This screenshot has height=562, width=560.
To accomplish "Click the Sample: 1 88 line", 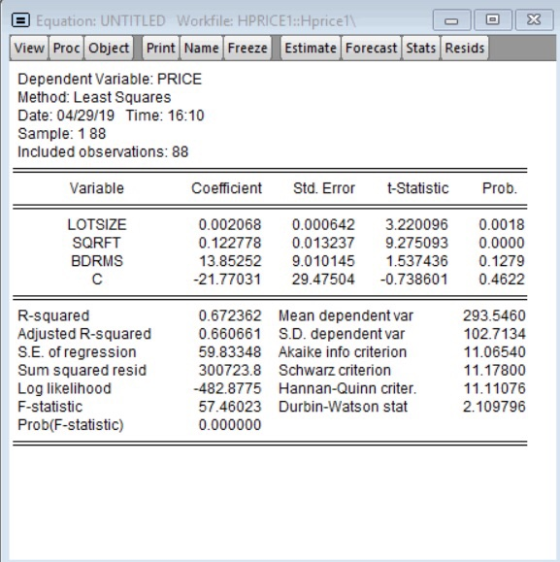I will click(62, 134).
